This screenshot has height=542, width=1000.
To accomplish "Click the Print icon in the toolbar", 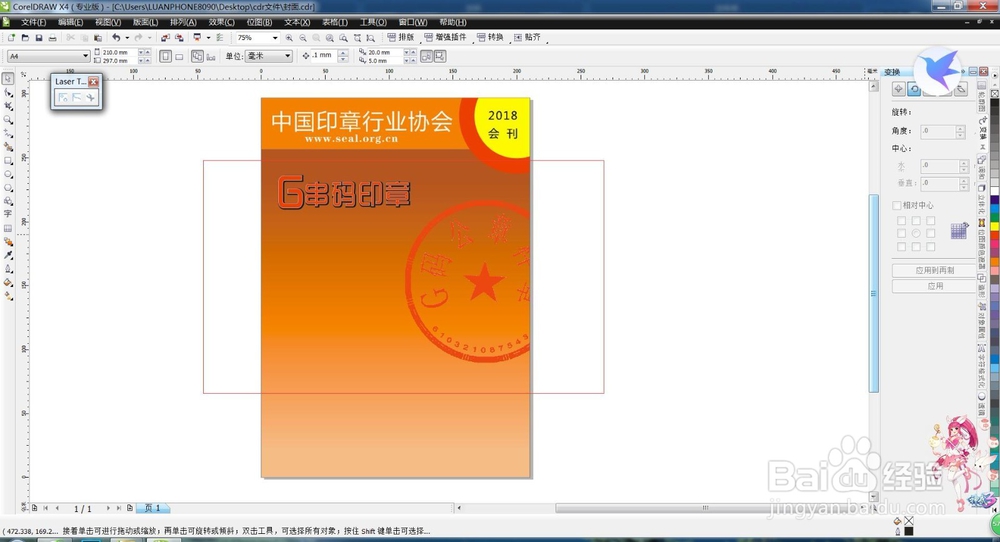I will (x=52, y=38).
